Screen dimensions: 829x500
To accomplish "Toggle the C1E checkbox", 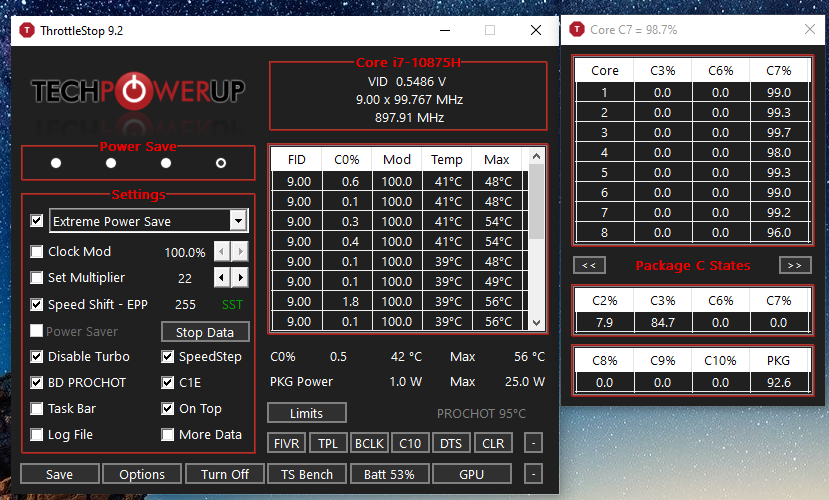I will pyautogui.click(x=168, y=383).
